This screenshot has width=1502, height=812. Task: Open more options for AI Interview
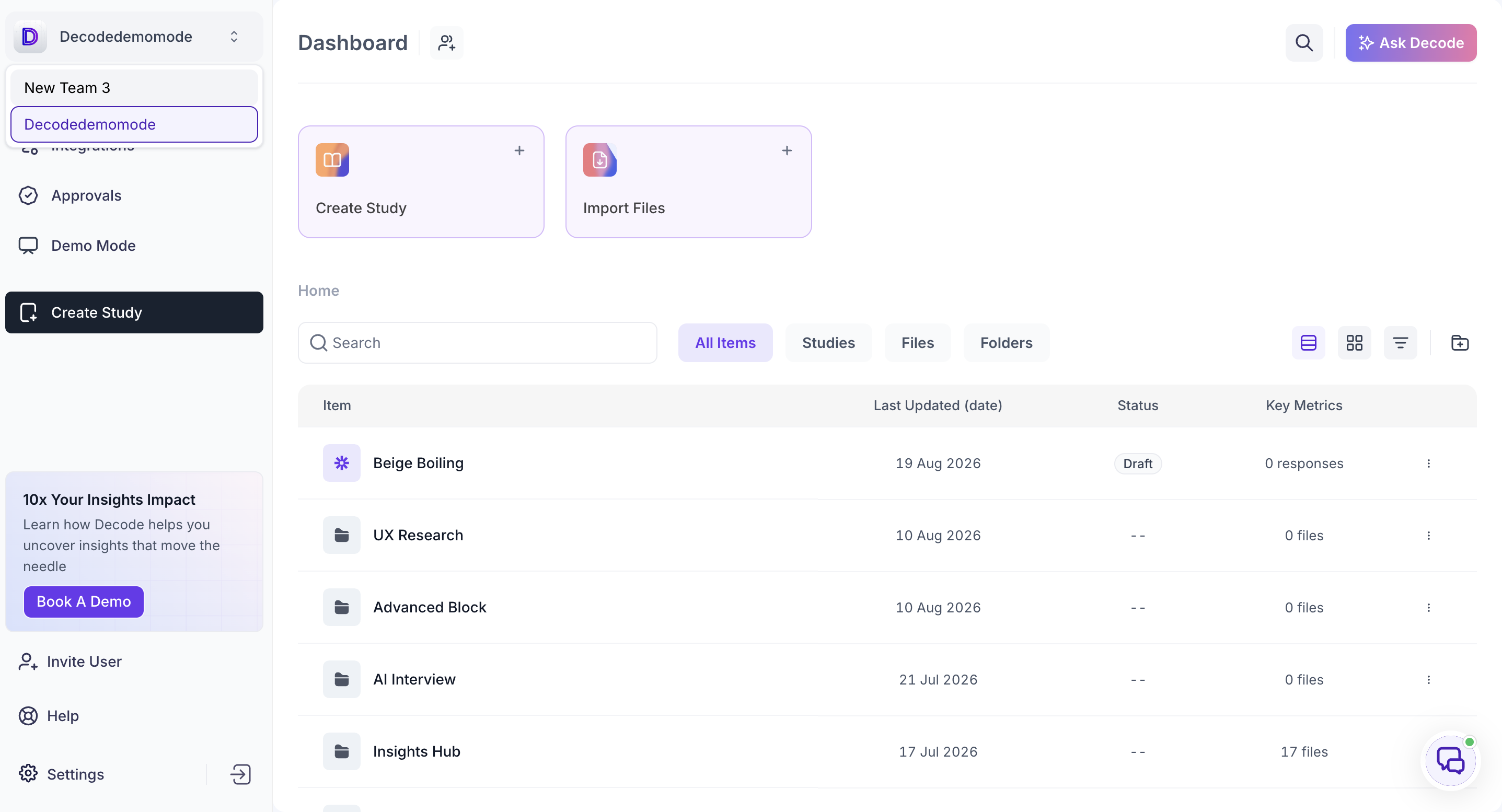tap(1428, 680)
